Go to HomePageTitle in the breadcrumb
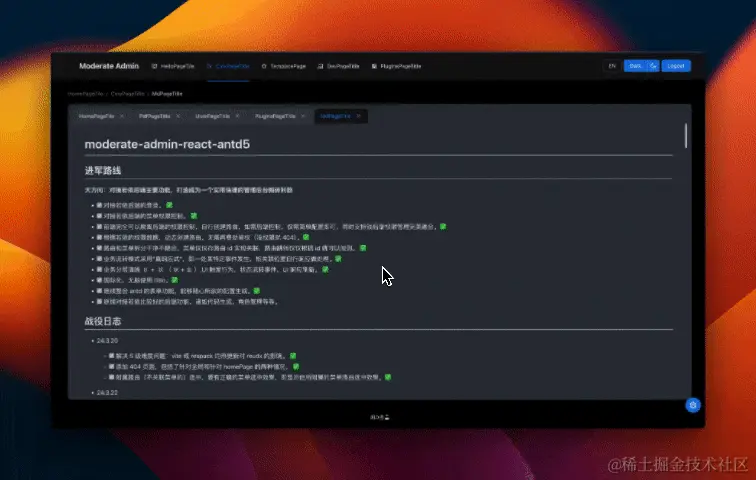 [85, 94]
